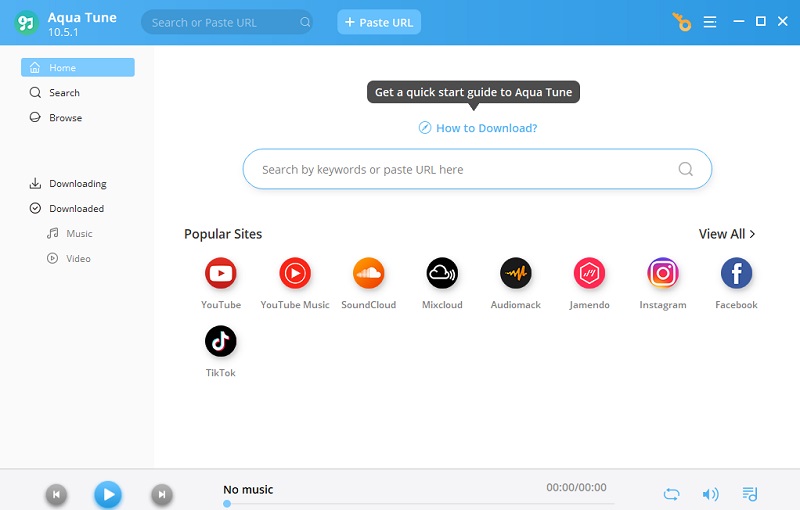Mute the volume speaker icon

click(x=710, y=494)
